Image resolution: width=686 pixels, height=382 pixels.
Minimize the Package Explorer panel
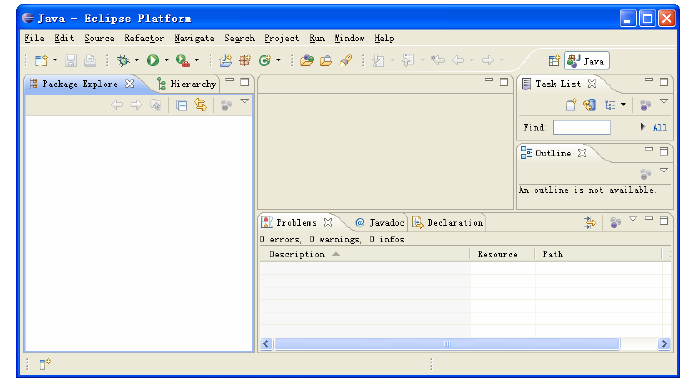tap(230, 81)
